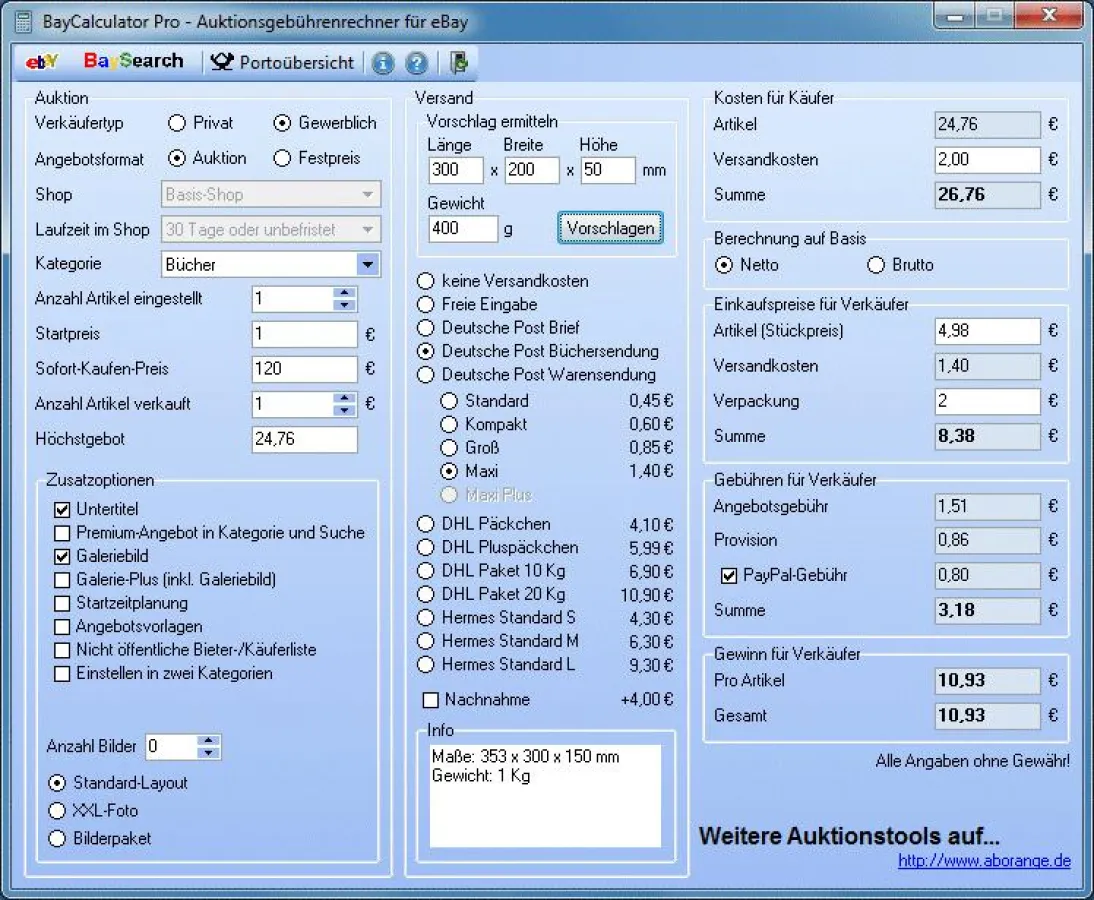This screenshot has height=900, width=1094.
Task: Uncheck the Untertitel option
Action: coord(62,510)
